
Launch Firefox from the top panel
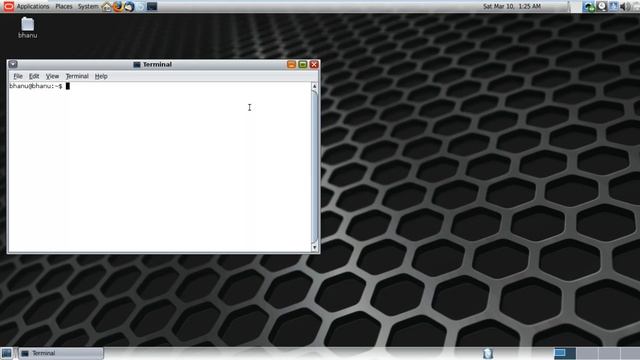(x=118, y=7)
